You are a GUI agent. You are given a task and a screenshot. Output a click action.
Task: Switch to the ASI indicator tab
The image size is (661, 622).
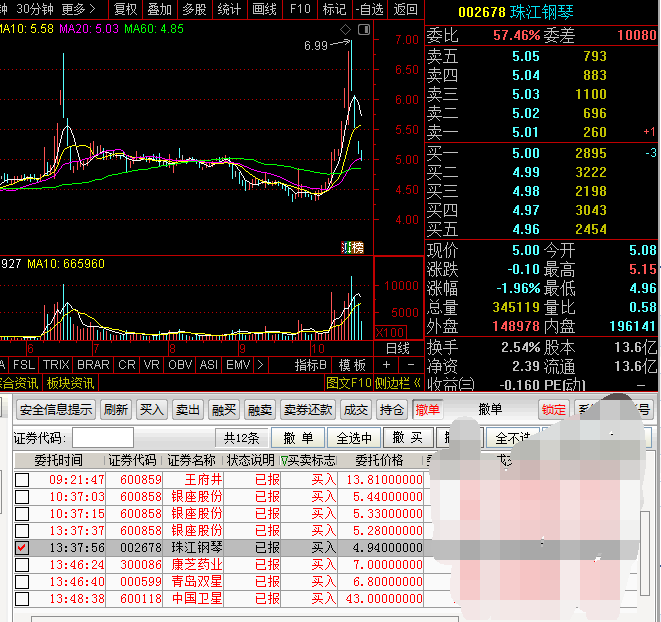coord(209,365)
